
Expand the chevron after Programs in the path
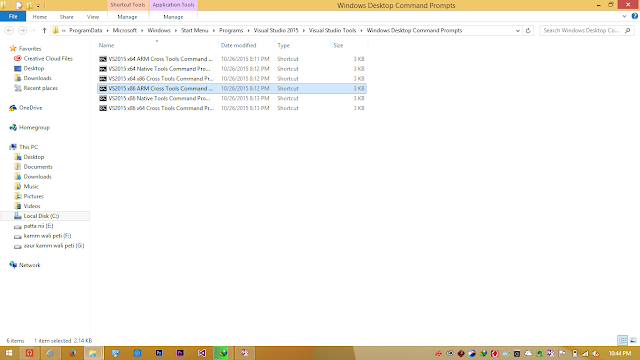click(248, 31)
